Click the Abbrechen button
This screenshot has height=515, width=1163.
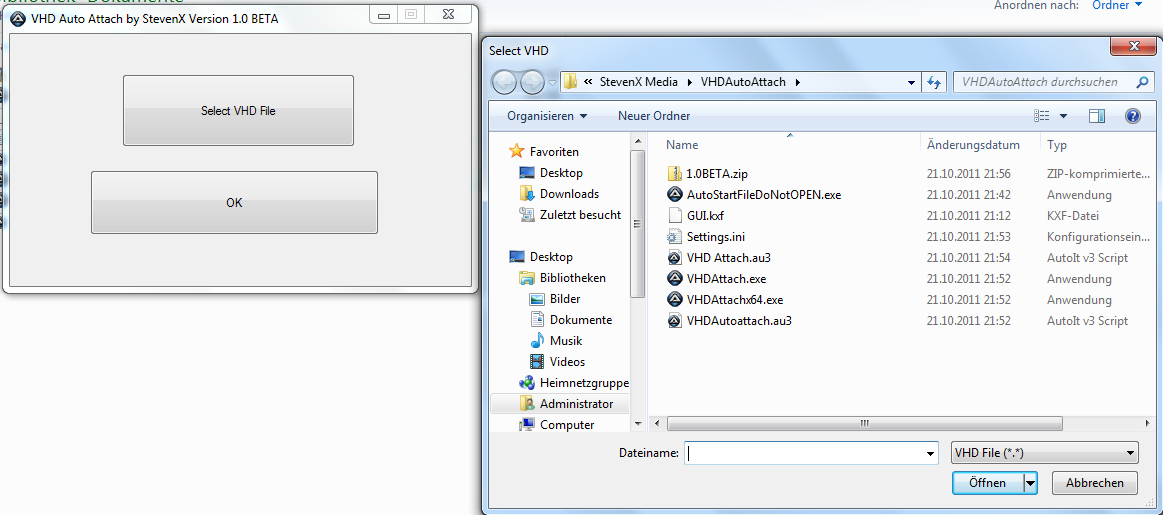(x=1094, y=482)
